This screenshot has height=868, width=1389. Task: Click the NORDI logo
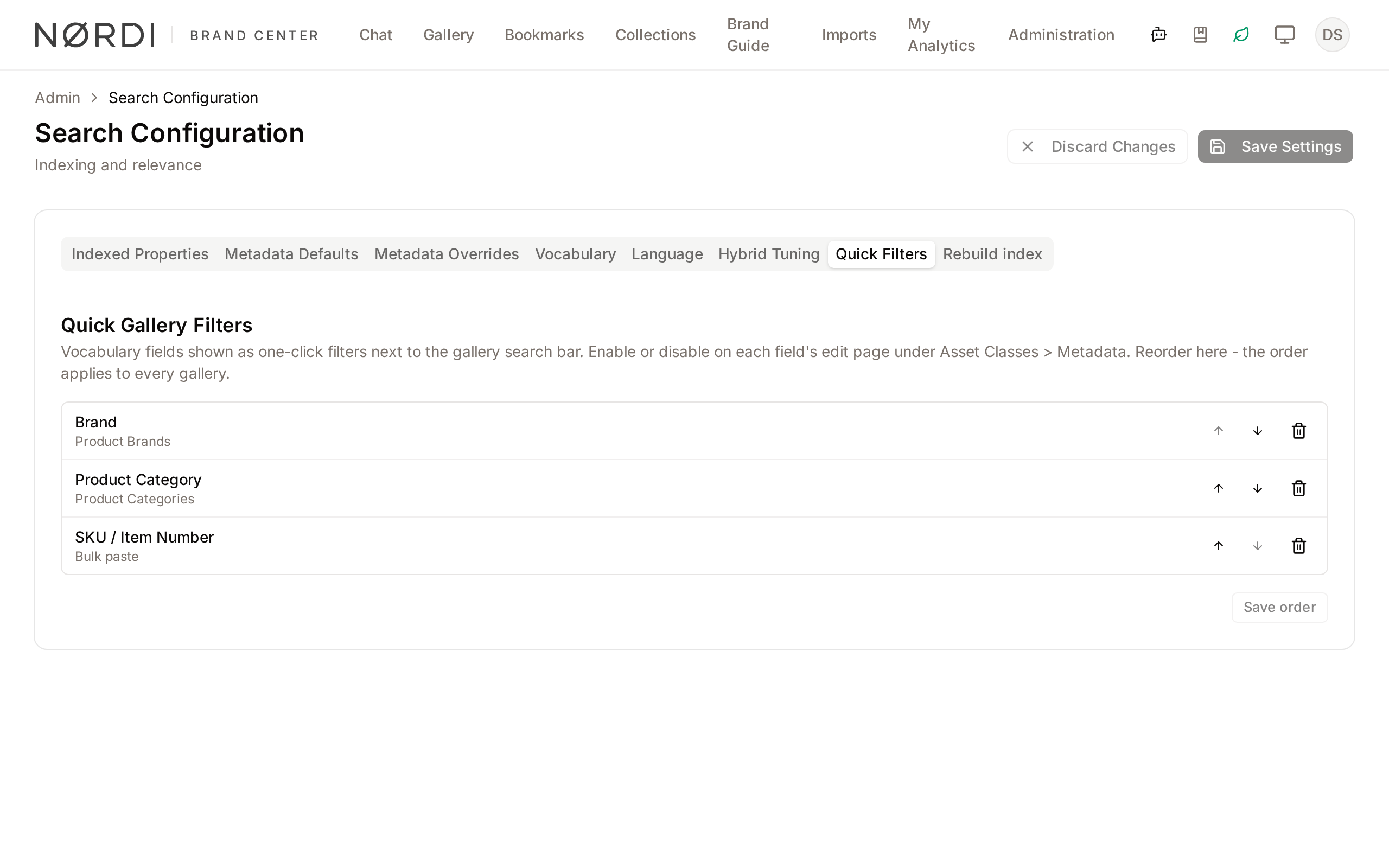coord(95,35)
